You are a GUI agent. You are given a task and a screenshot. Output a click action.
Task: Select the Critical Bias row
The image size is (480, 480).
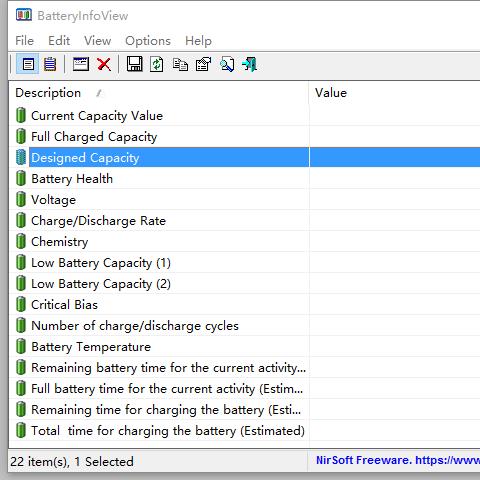click(x=245, y=304)
